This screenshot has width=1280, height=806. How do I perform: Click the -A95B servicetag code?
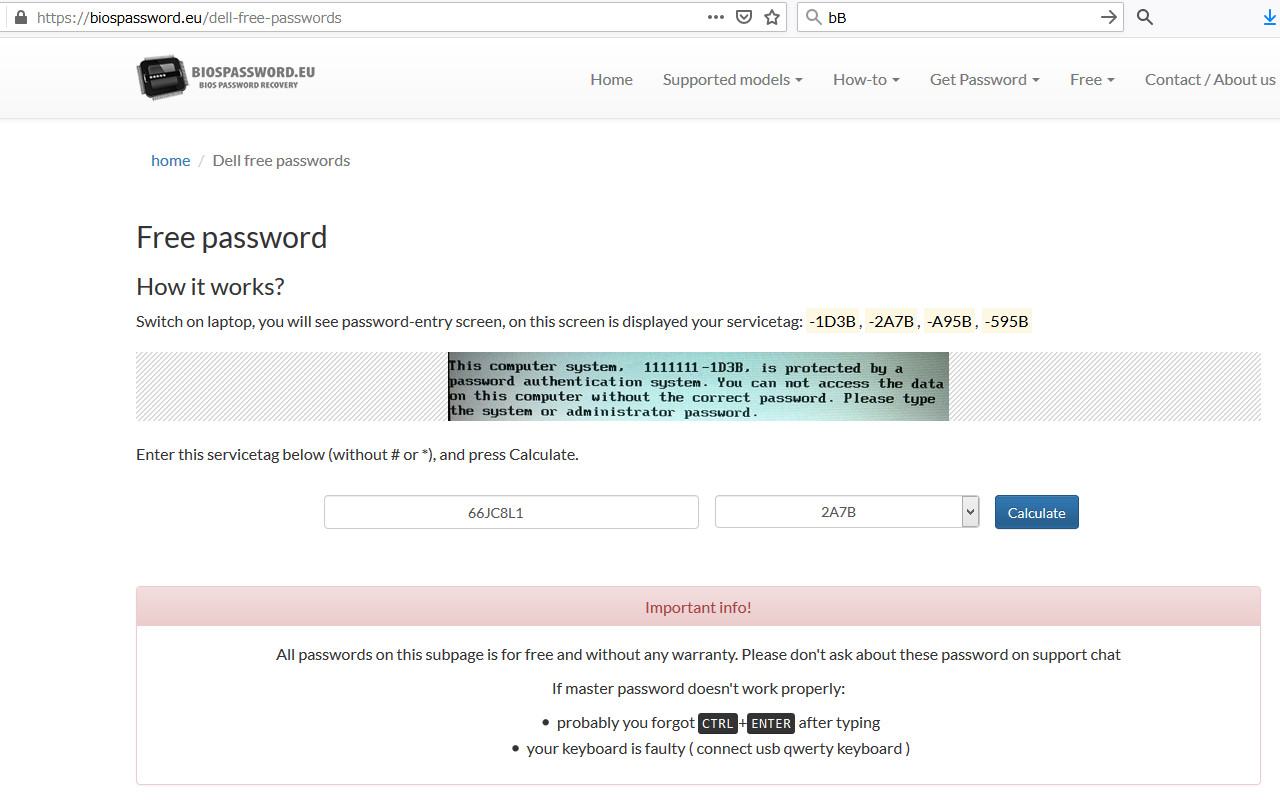coord(949,321)
